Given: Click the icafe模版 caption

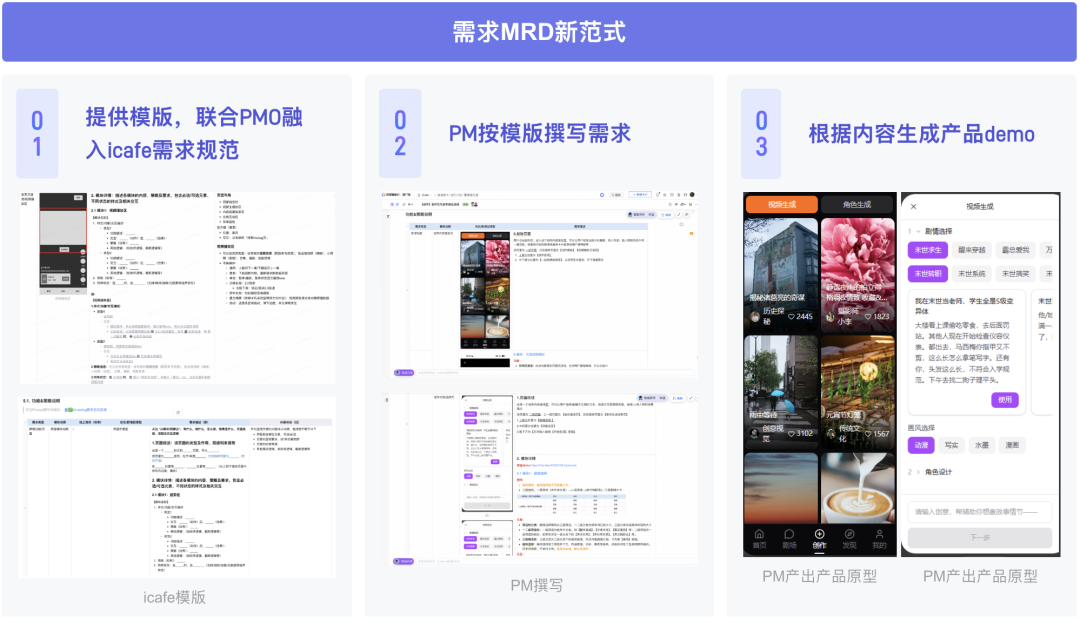Looking at the screenshot, I should (x=174, y=597).
